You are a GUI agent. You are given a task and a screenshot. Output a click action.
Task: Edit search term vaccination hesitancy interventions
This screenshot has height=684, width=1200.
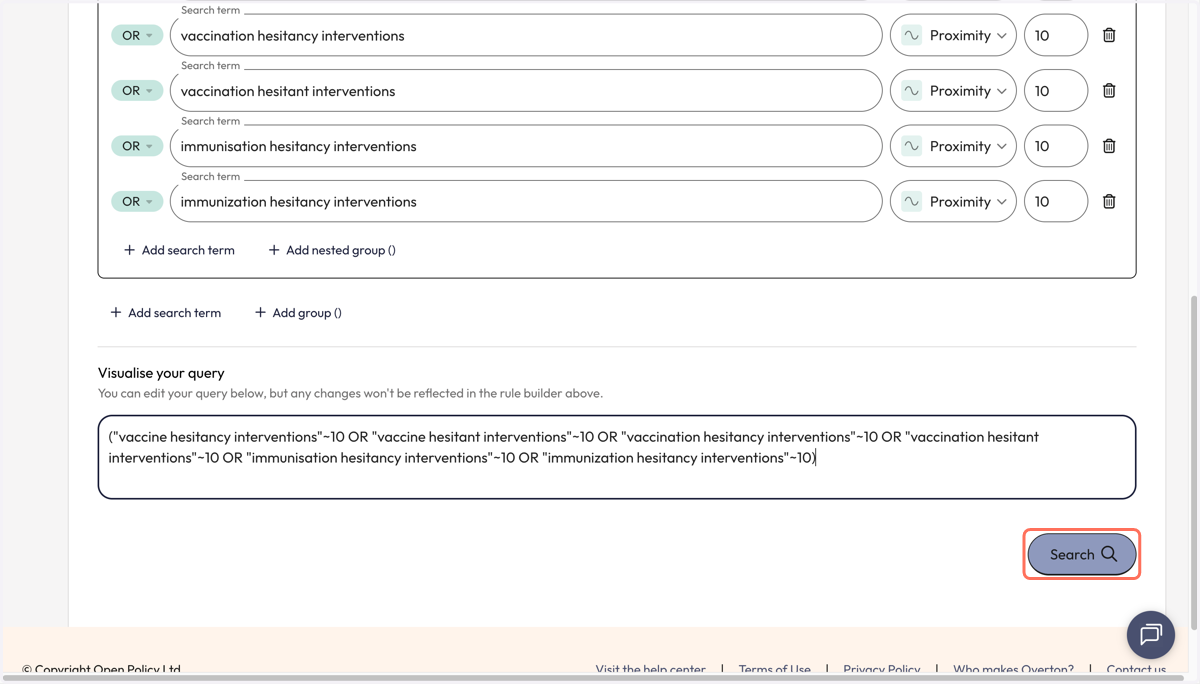pos(526,35)
